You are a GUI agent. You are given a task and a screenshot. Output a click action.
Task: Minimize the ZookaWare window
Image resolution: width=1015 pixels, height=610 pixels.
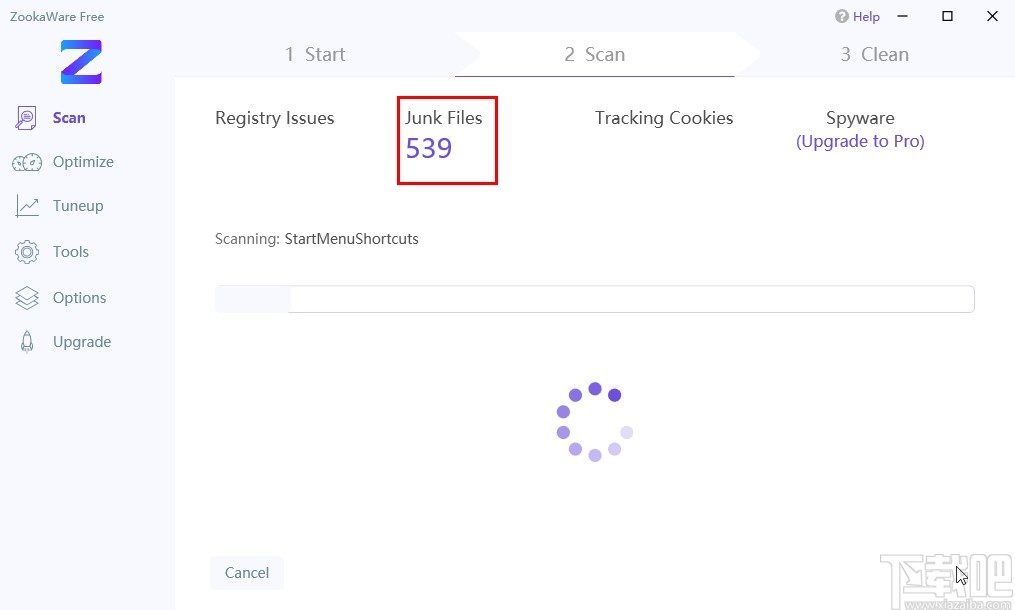point(903,16)
